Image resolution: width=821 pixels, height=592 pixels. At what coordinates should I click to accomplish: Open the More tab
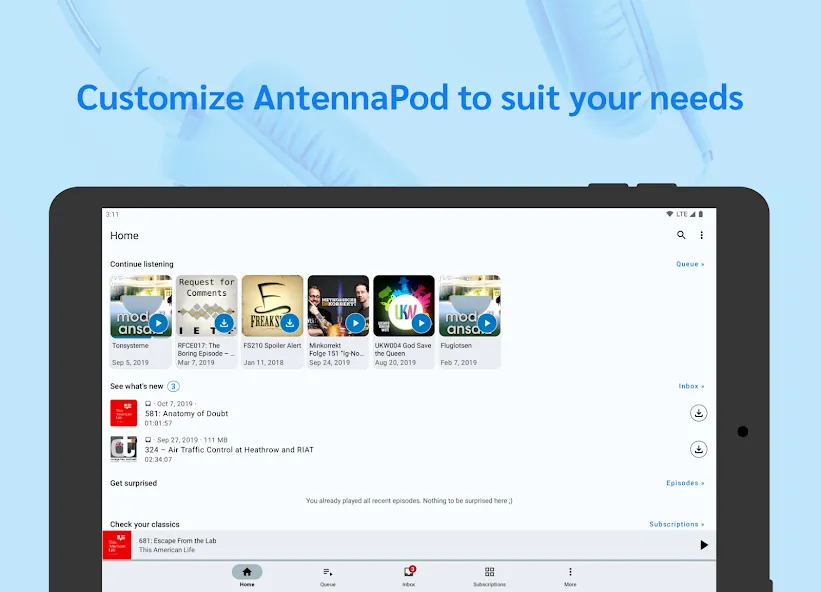coord(570,576)
